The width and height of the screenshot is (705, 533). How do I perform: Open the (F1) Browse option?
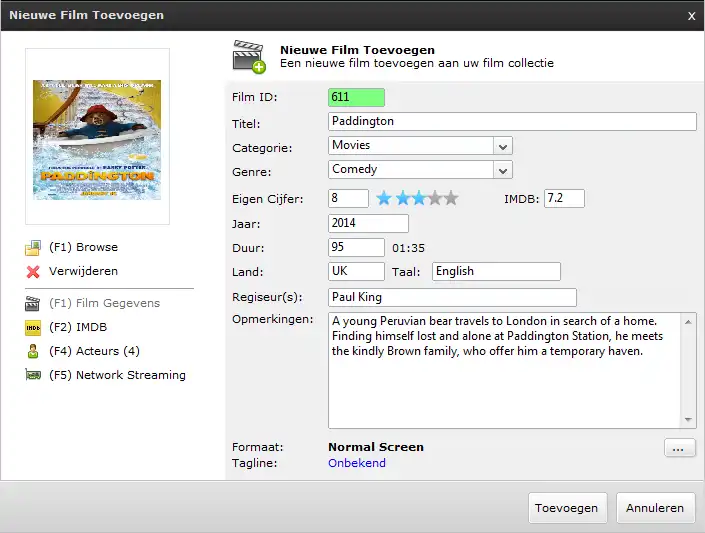(83, 247)
